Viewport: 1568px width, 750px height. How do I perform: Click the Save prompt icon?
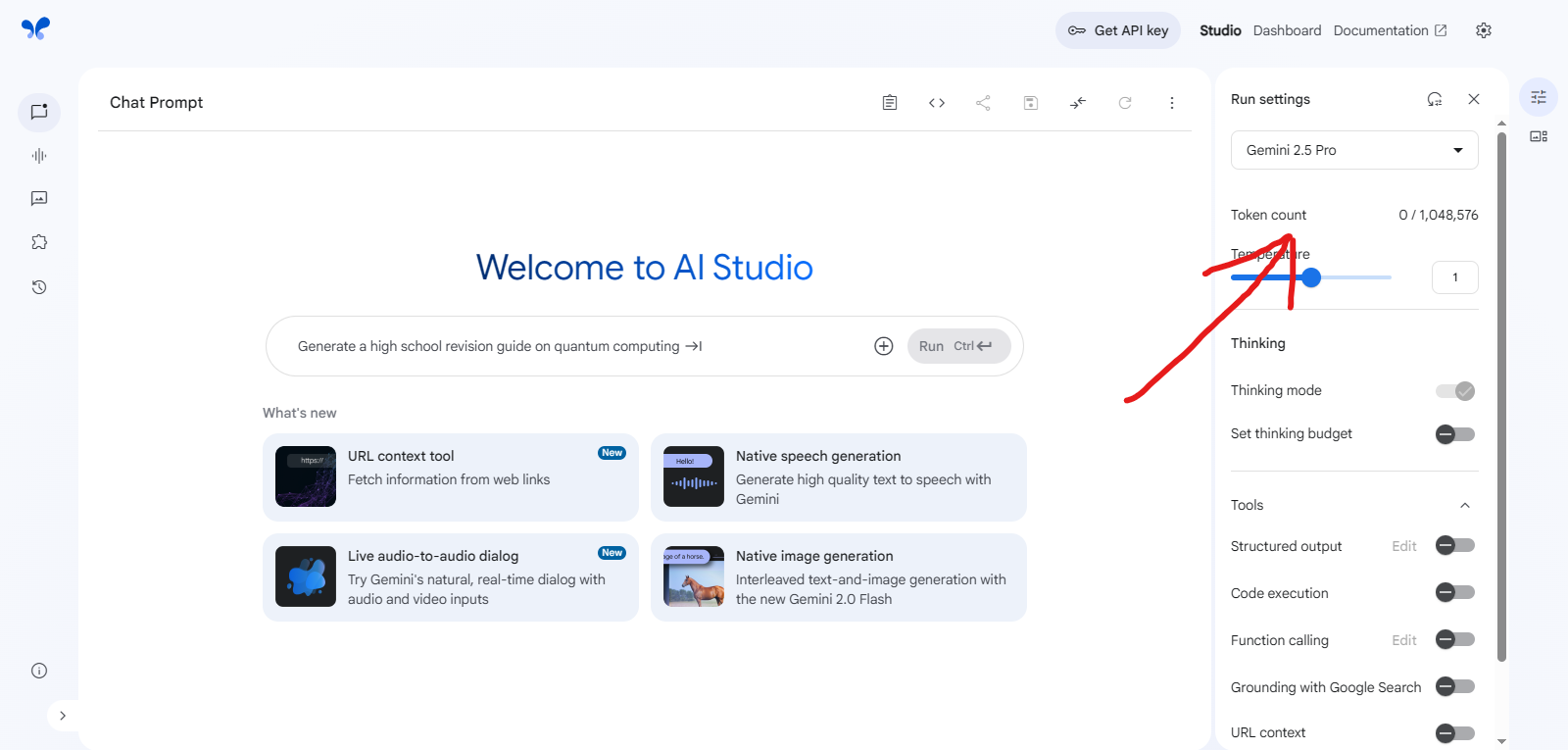[x=1031, y=103]
